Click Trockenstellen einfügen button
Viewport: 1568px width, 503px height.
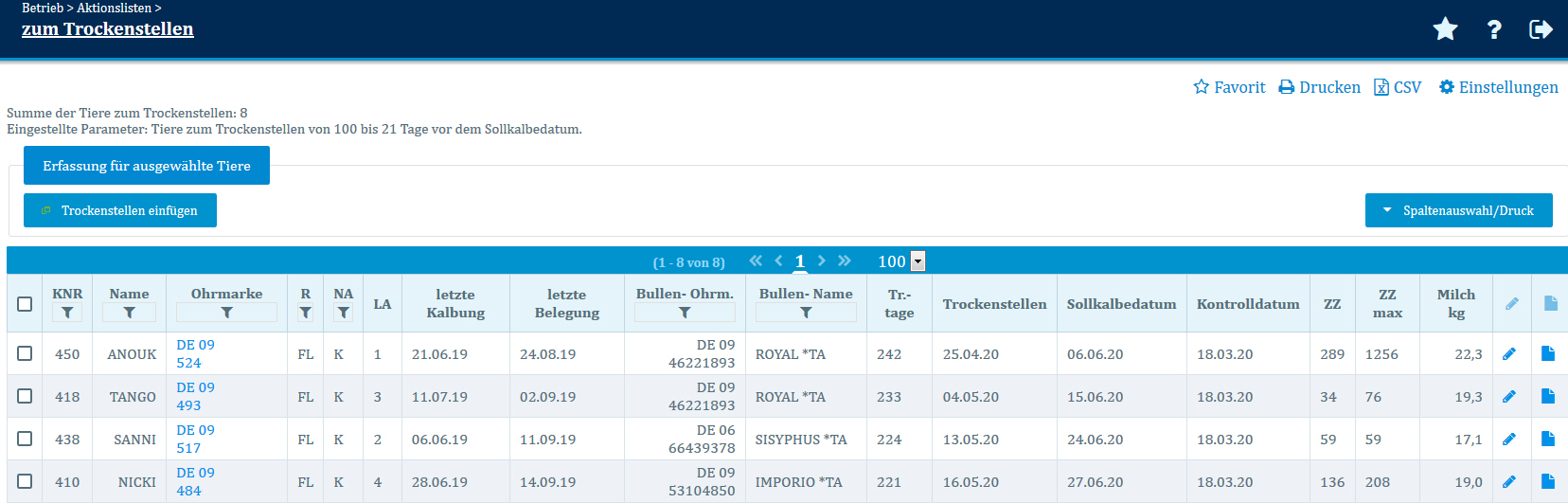120,210
